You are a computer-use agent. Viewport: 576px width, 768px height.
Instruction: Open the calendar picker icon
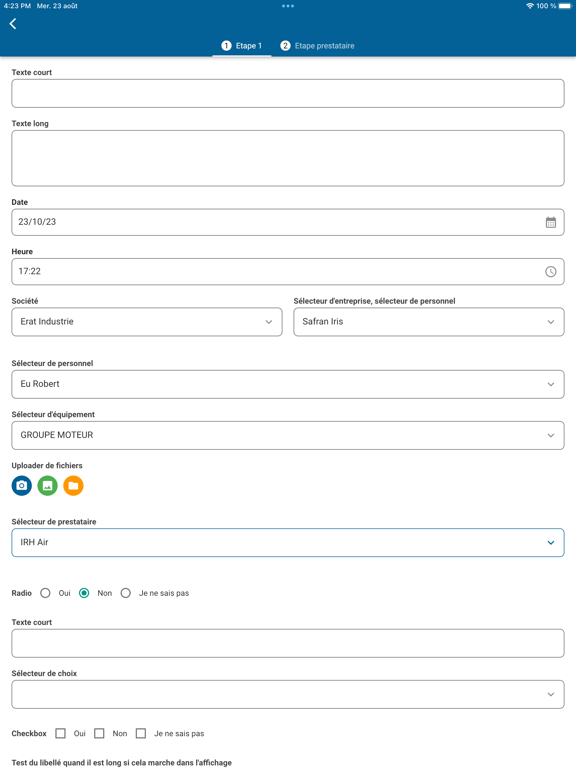[x=551, y=222]
